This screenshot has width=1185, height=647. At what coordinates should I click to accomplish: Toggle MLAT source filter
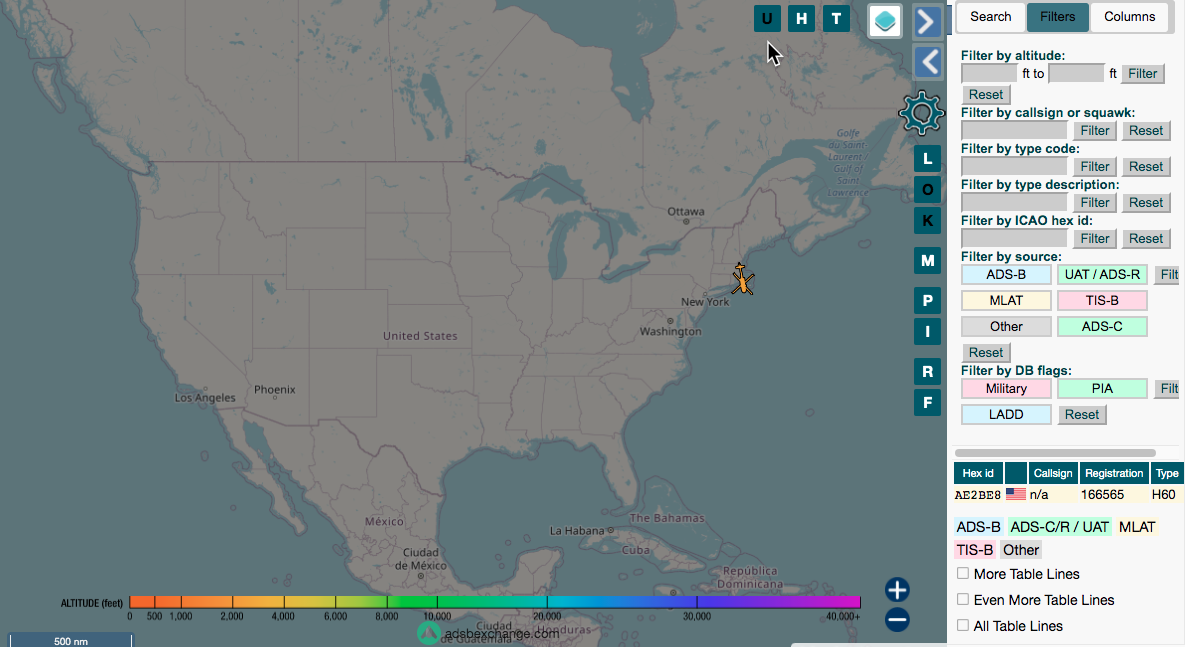[x=1006, y=300]
